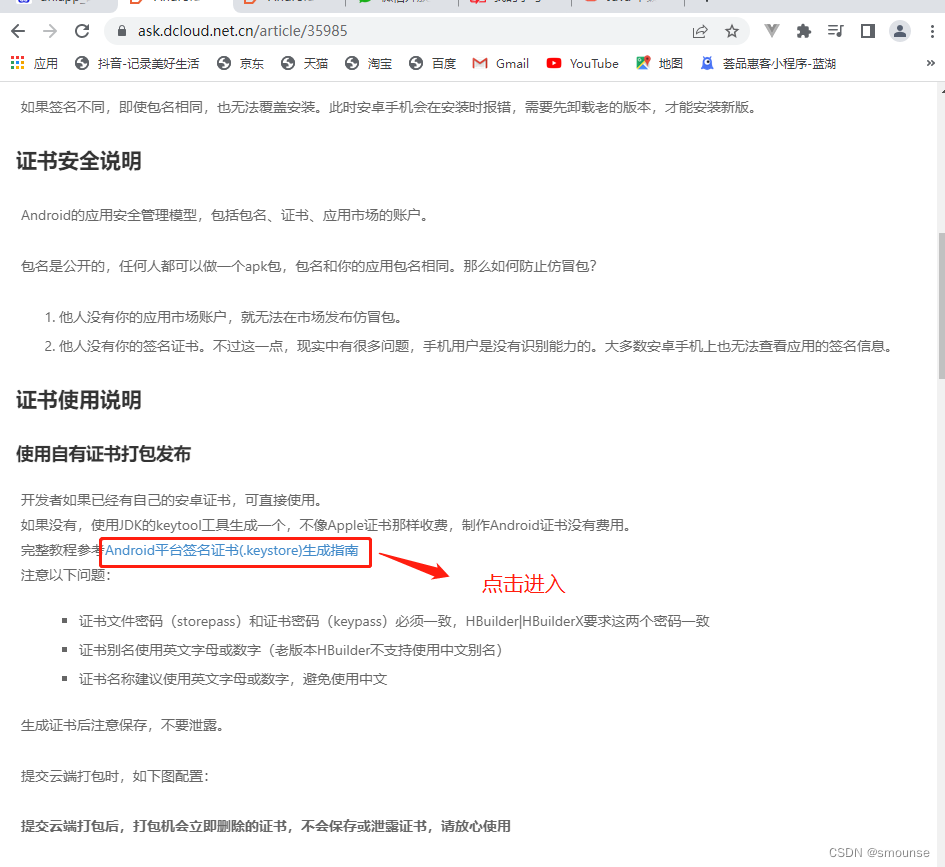Click top paragraph starting 如果签名不同
The image size is (945, 867).
pyautogui.click(x=389, y=107)
